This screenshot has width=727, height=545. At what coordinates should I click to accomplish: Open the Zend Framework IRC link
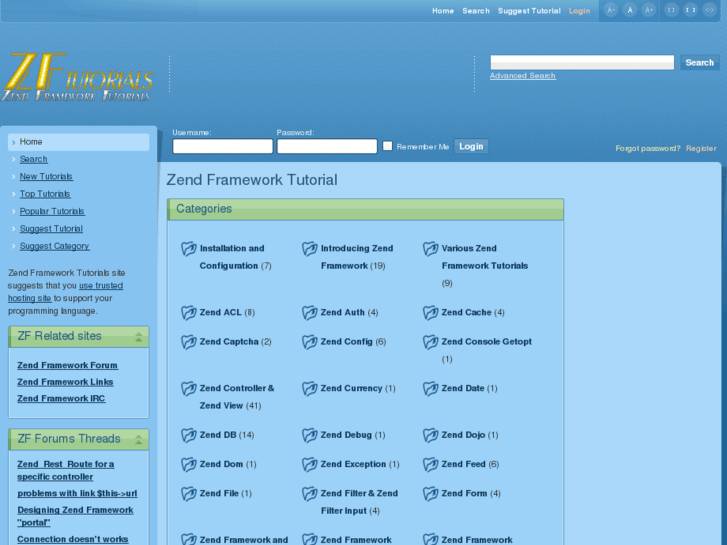pyautogui.click(x=61, y=399)
